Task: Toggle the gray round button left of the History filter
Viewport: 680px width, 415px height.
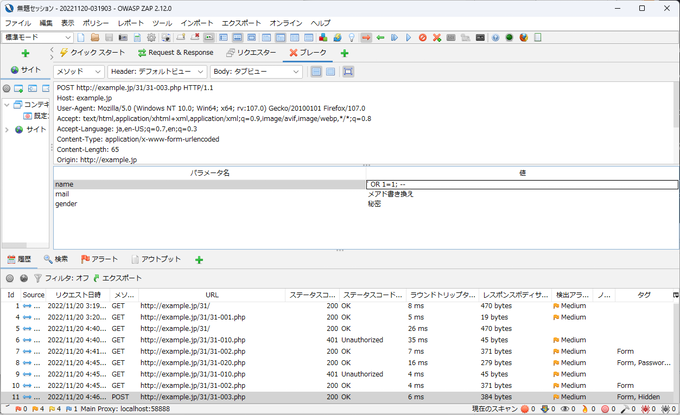Action: coord(10,278)
